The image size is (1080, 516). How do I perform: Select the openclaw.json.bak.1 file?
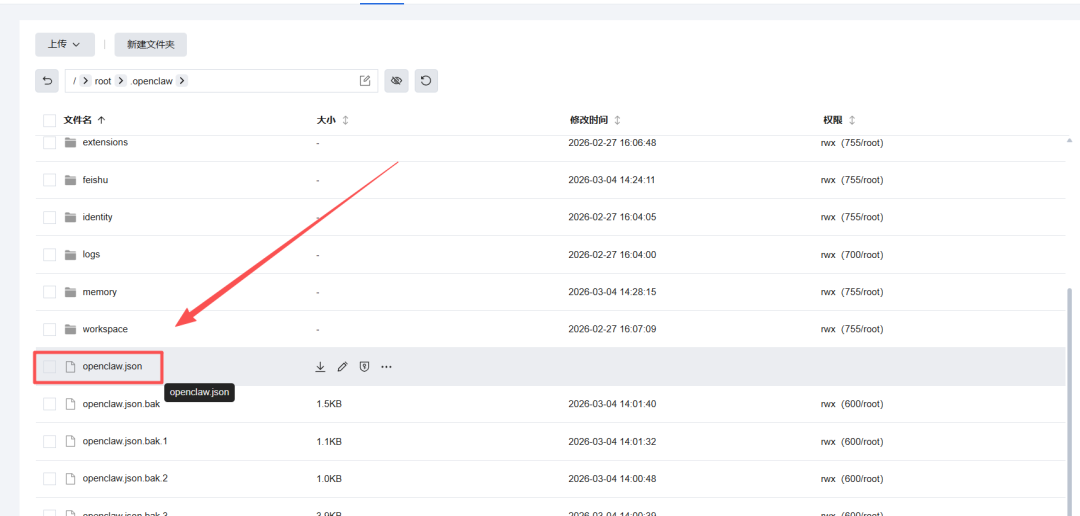pos(125,441)
